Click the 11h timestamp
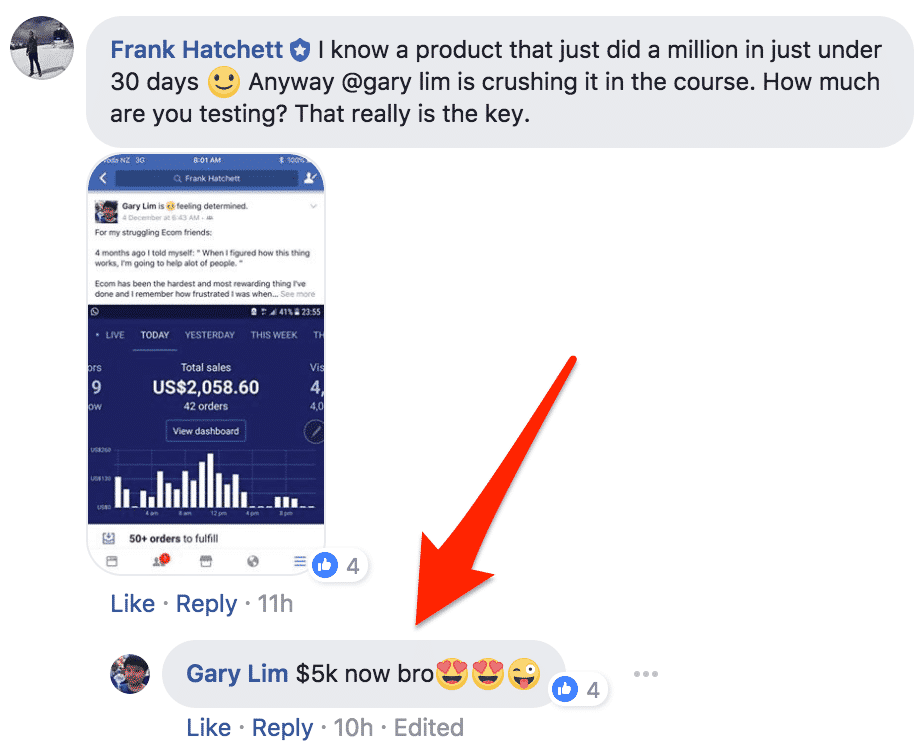Viewport: 922px width, 744px height. click(275, 604)
